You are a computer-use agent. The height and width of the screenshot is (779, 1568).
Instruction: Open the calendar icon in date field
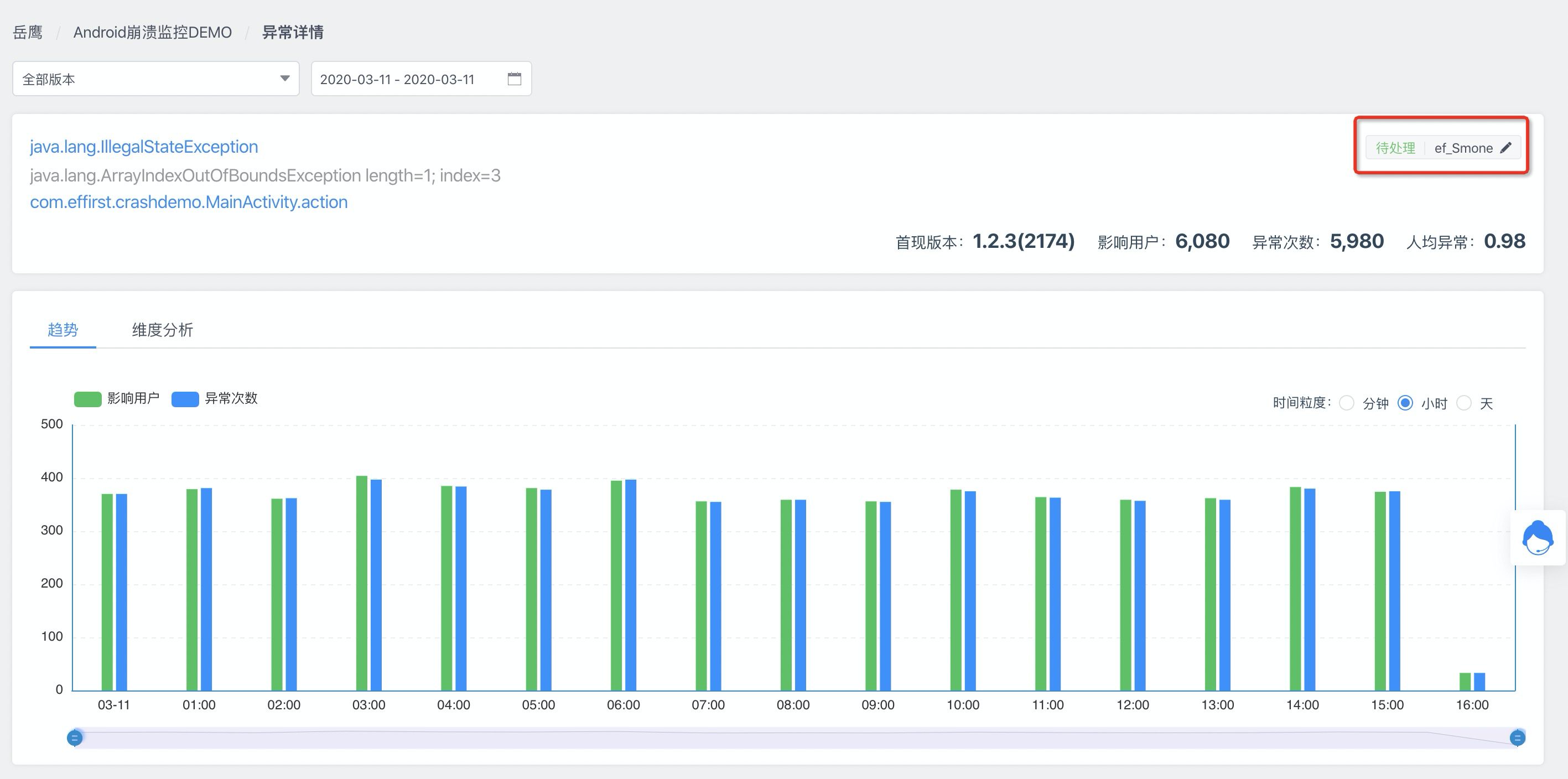click(x=515, y=79)
